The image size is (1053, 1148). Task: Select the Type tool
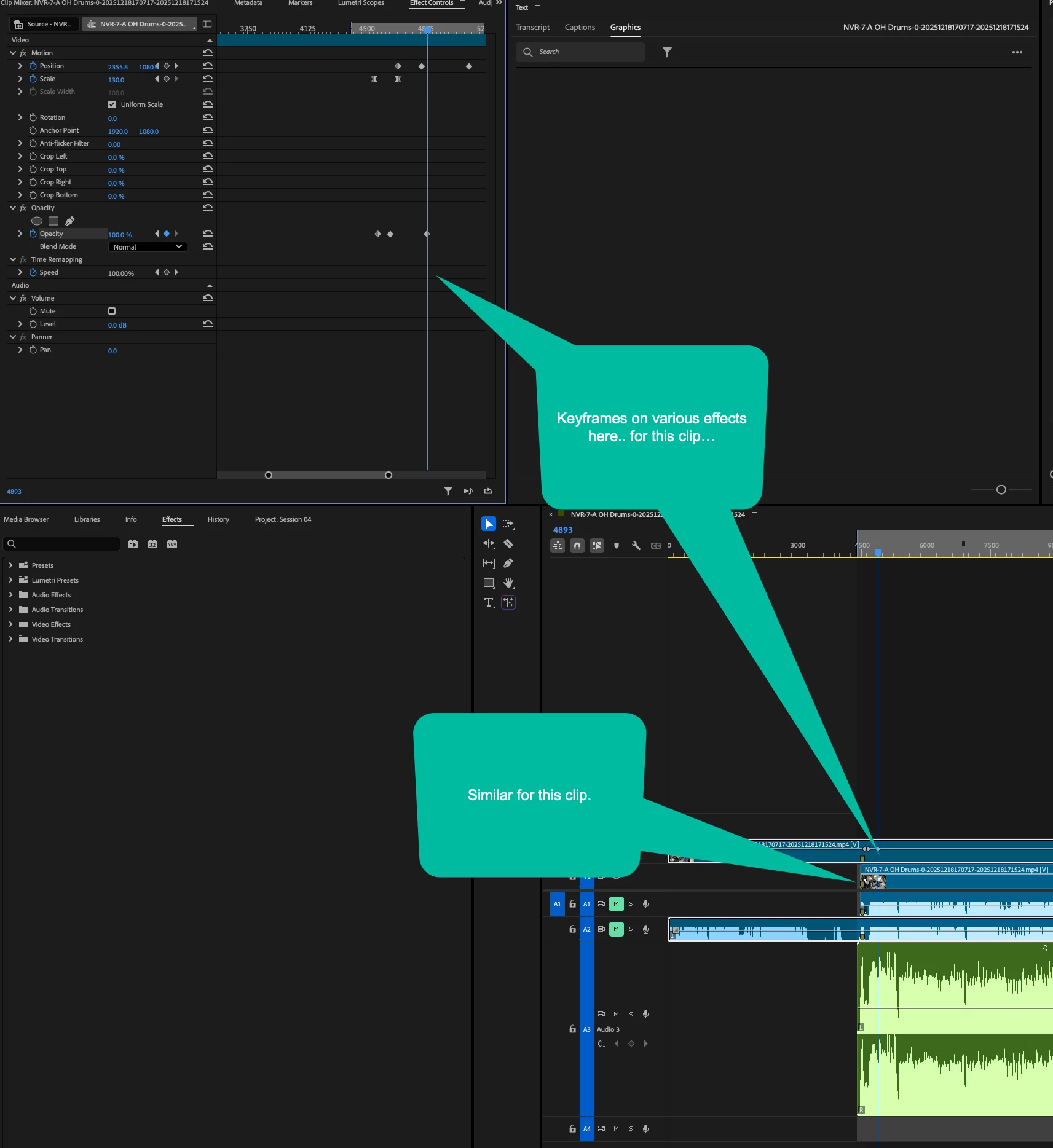coord(488,602)
